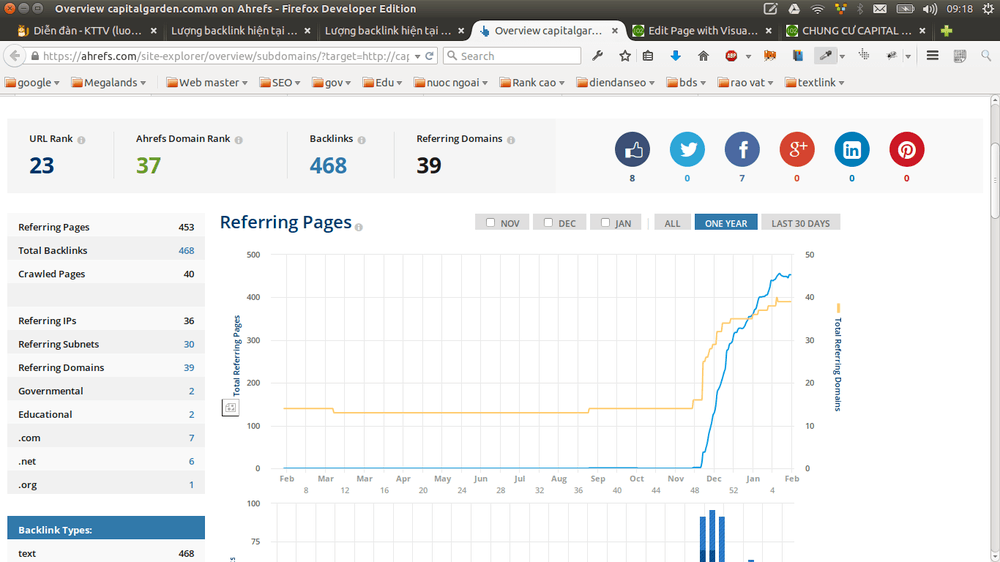Click the mail icon in system tray

pyautogui.click(x=880, y=9)
